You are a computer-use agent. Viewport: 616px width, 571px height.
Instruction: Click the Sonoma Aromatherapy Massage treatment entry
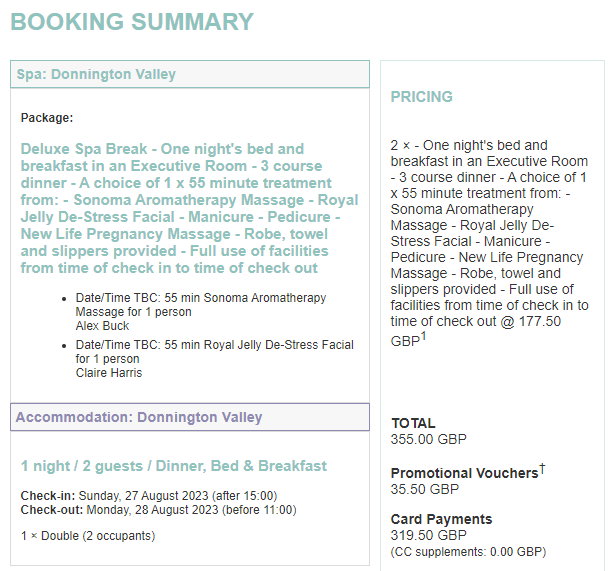pyautogui.click(x=201, y=305)
